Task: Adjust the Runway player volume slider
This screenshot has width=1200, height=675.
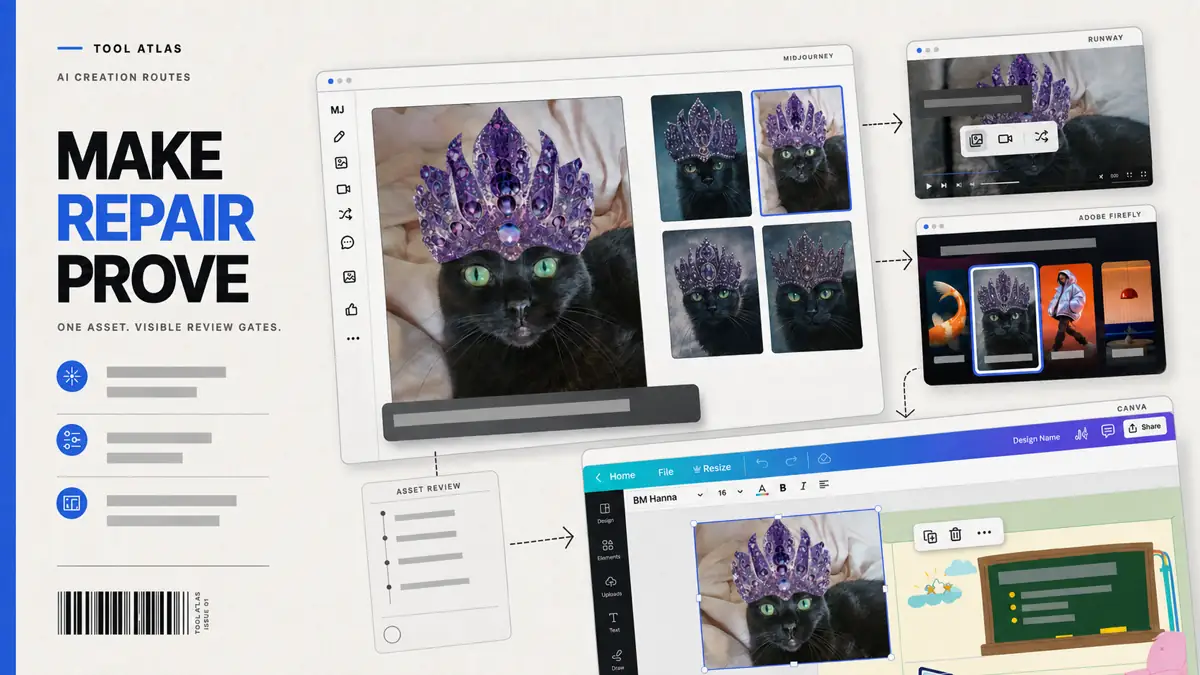Action: [x=999, y=183]
